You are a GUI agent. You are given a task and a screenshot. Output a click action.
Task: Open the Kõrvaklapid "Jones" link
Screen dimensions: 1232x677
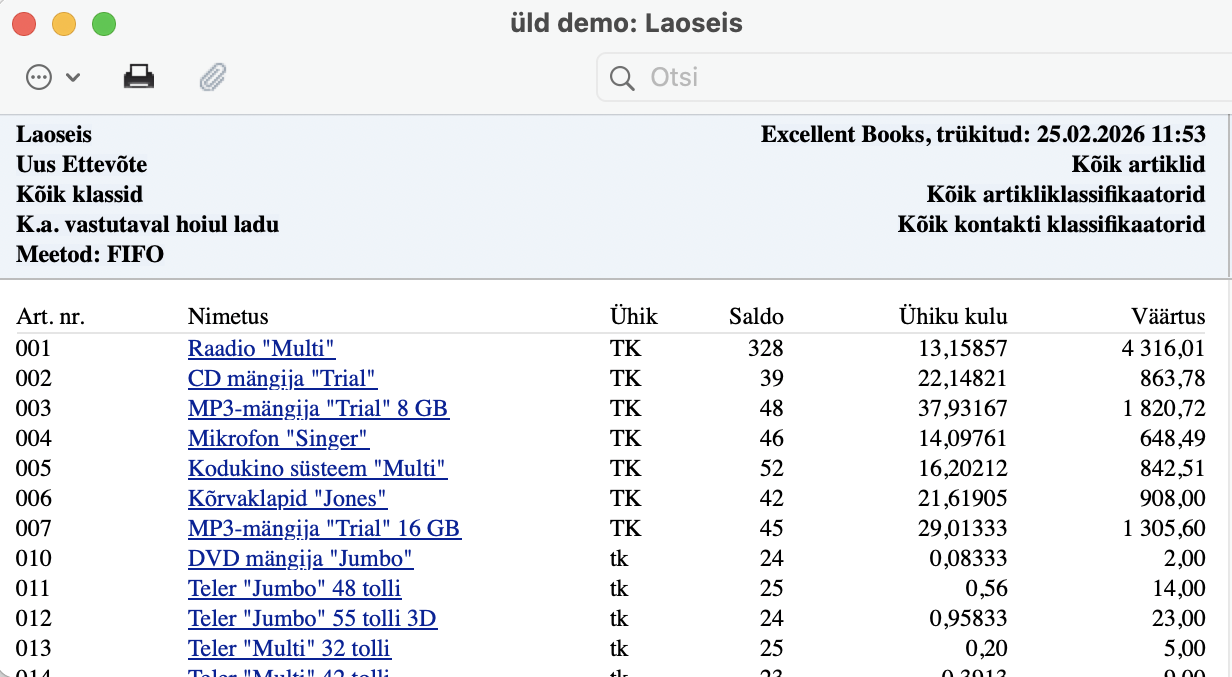point(287,498)
